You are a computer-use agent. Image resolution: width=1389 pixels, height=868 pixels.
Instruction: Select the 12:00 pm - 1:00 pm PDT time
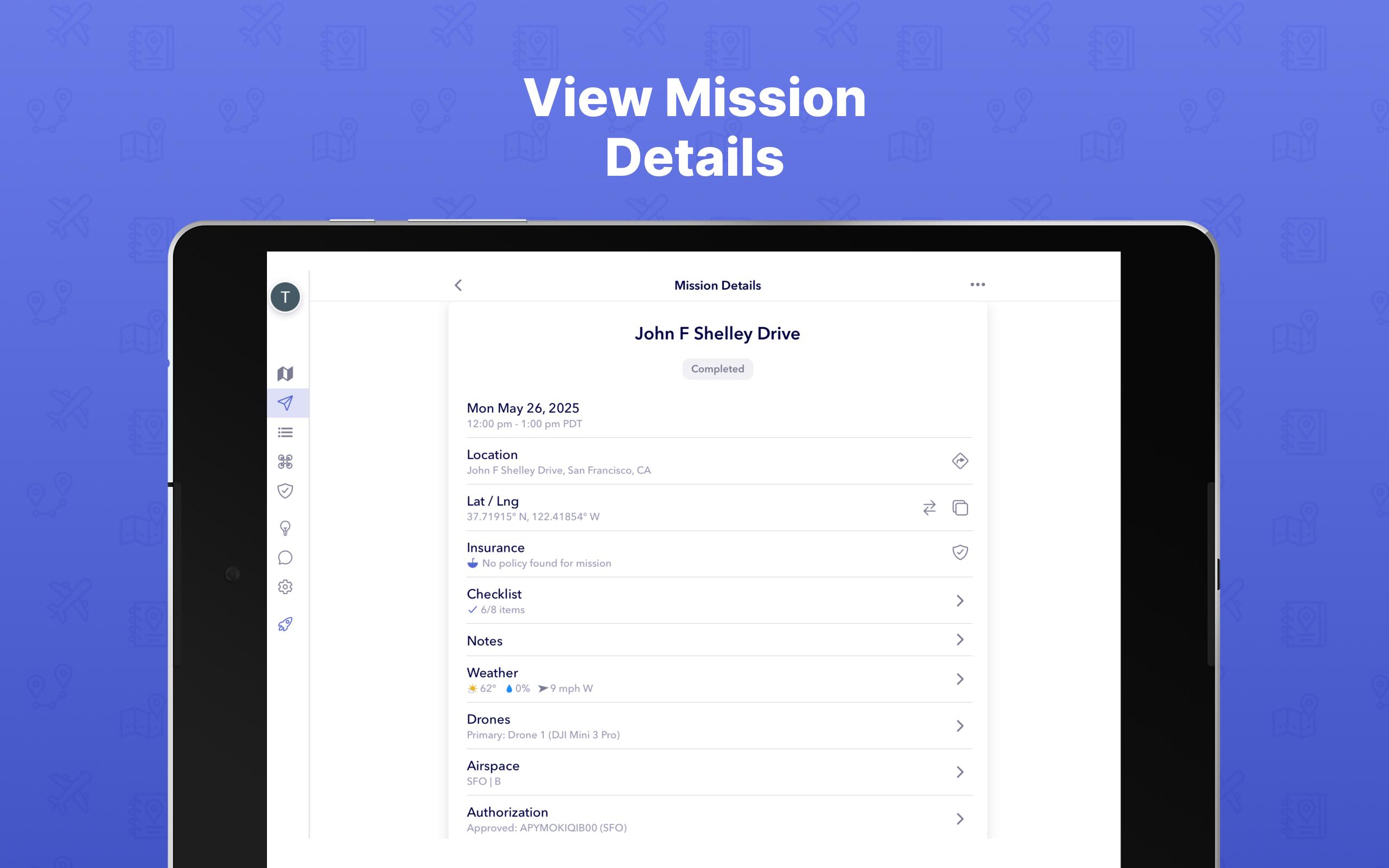coord(525,424)
